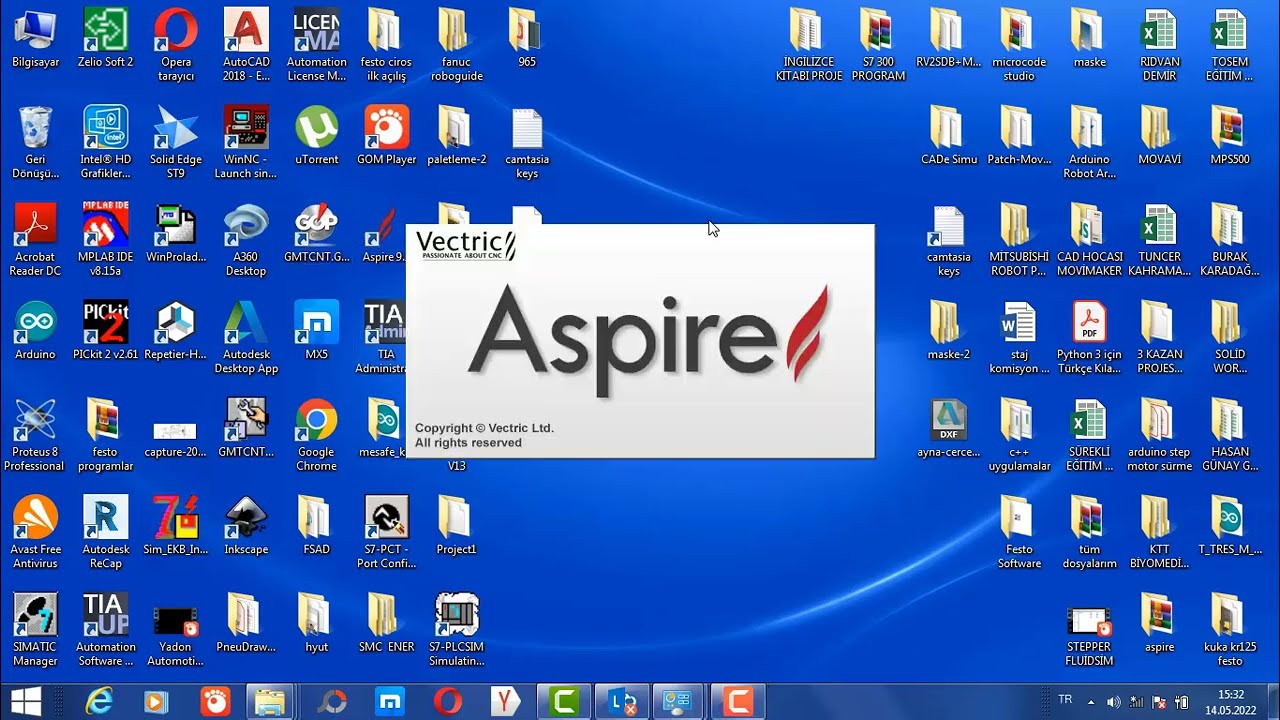This screenshot has height=720, width=1280.
Task: Select the Repetier-Host desktop shortcut
Action: [x=176, y=332]
